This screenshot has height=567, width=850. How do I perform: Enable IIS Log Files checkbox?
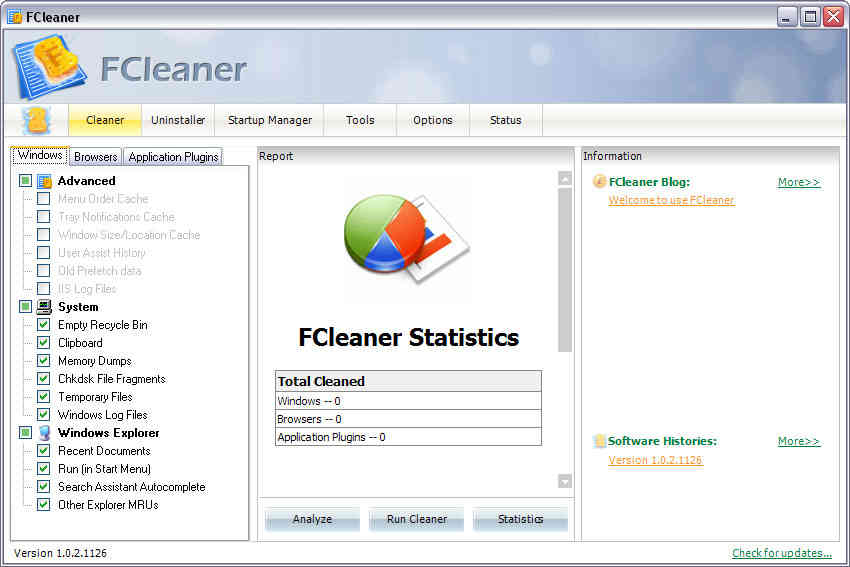point(43,288)
